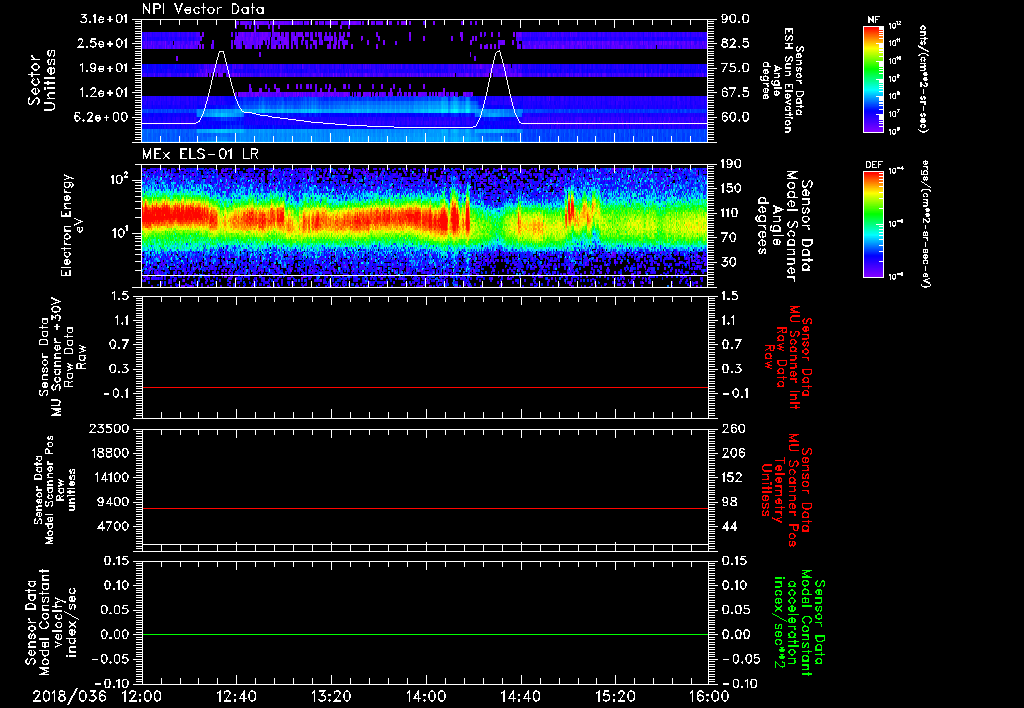Click the '152' telemetry axis tick
Image resolution: width=1024 pixels, height=708 pixels.
[x=732, y=477]
